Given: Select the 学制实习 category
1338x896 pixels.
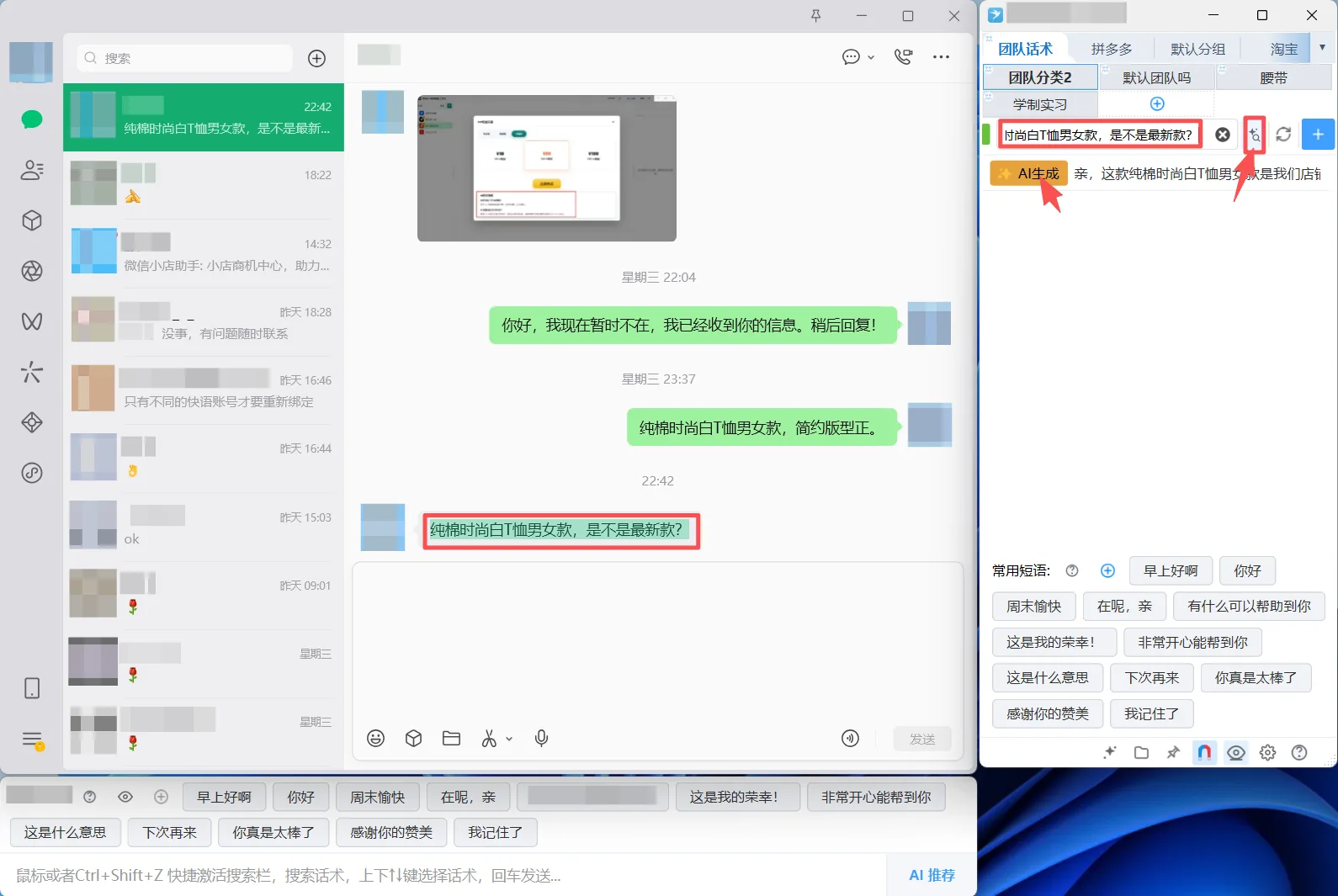Looking at the screenshot, I should [x=1040, y=104].
